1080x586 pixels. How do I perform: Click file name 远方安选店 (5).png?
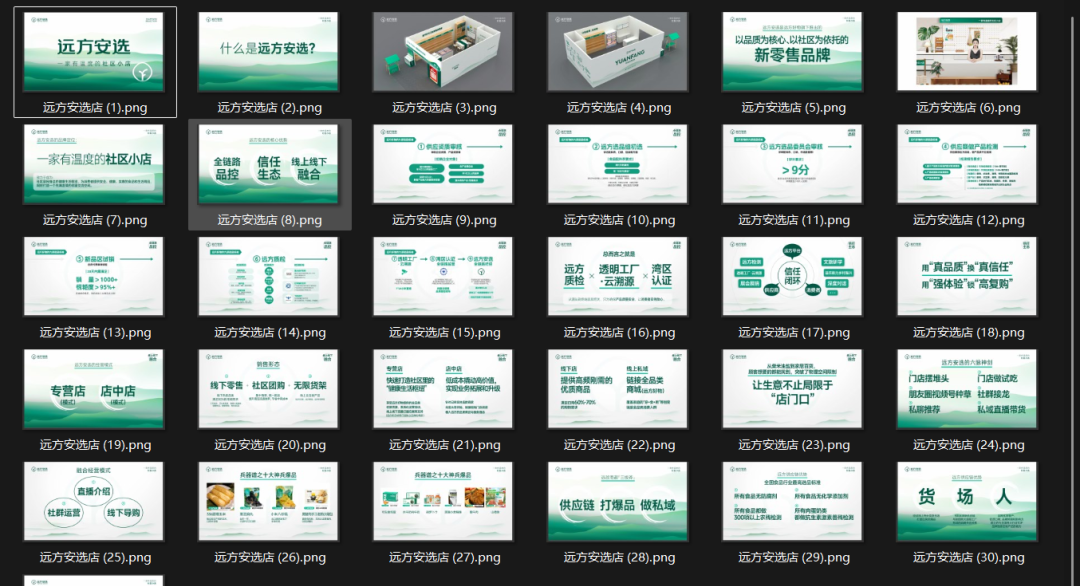(793, 107)
